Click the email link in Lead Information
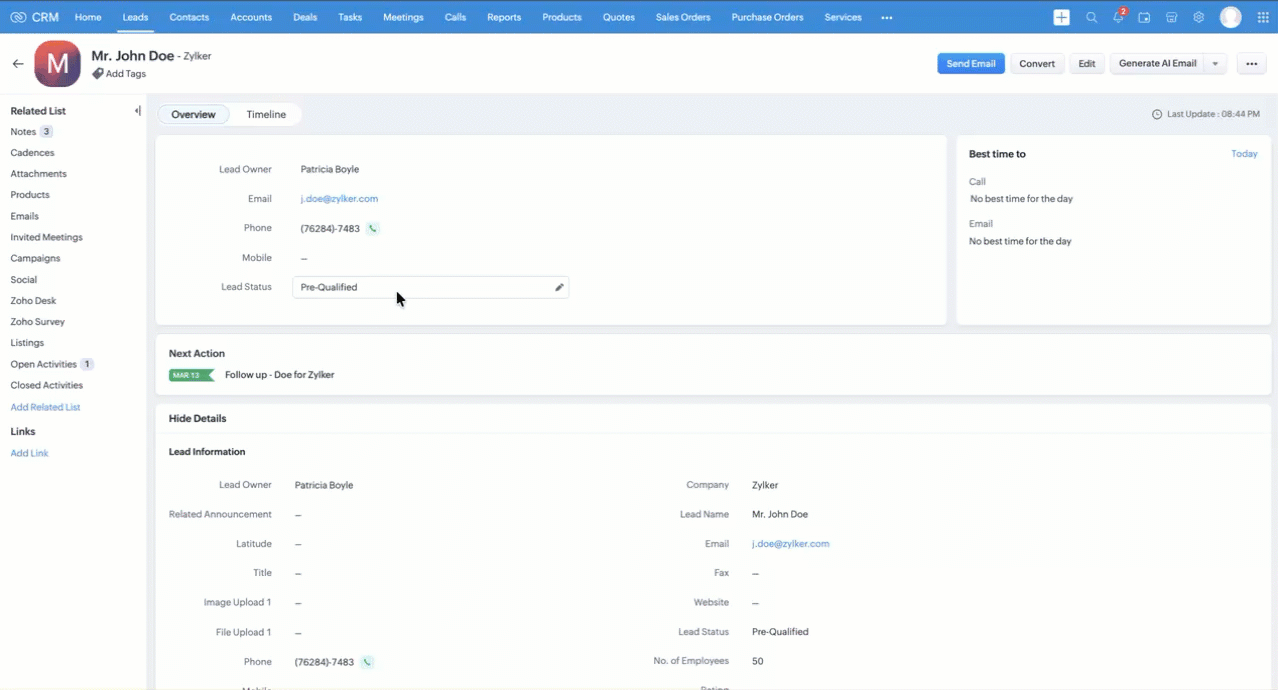The width and height of the screenshot is (1278, 690). click(790, 544)
